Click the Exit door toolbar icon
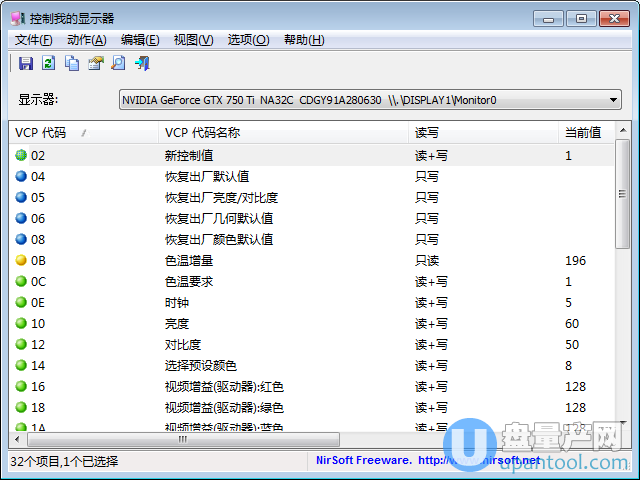The image size is (640, 480). point(142,64)
